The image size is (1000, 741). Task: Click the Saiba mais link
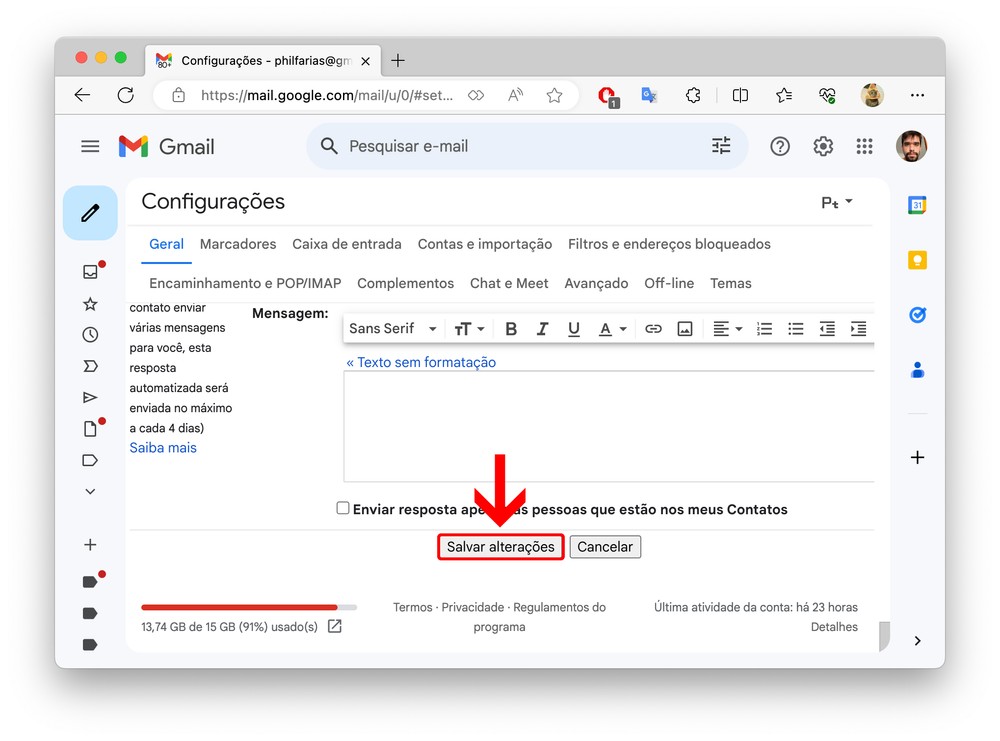point(163,448)
